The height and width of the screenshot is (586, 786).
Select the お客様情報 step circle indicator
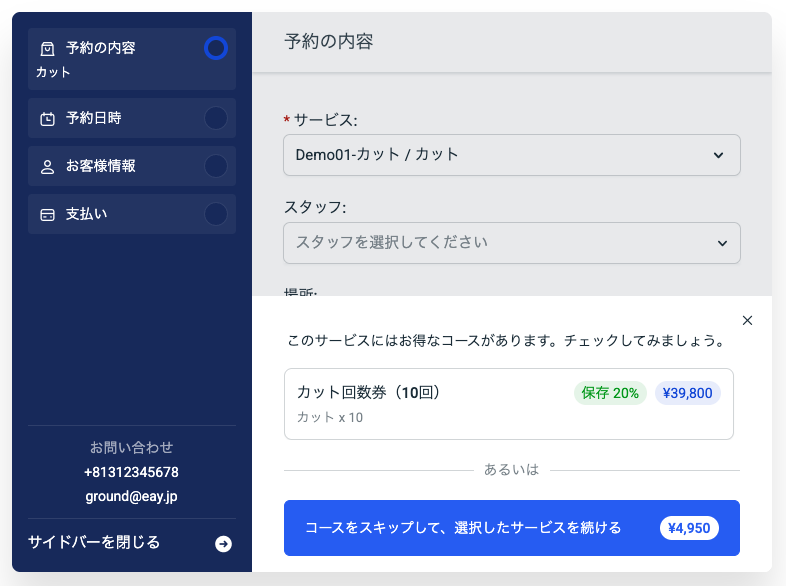pos(215,166)
